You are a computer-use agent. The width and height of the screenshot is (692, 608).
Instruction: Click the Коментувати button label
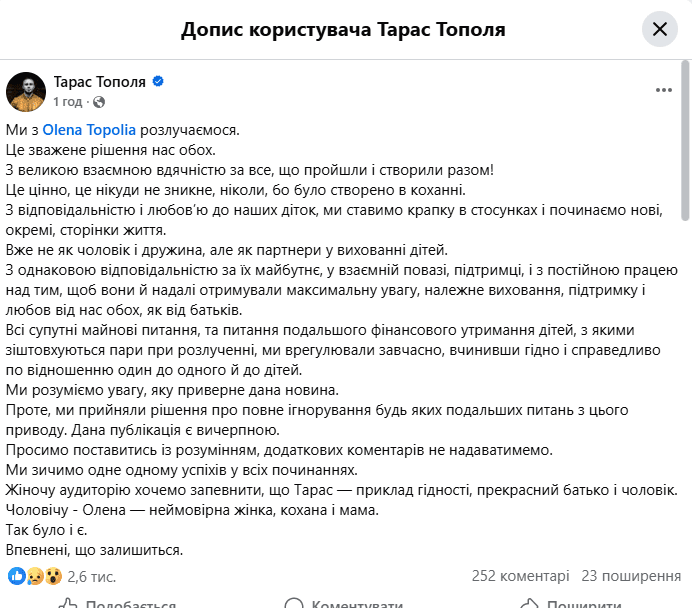click(x=357, y=604)
